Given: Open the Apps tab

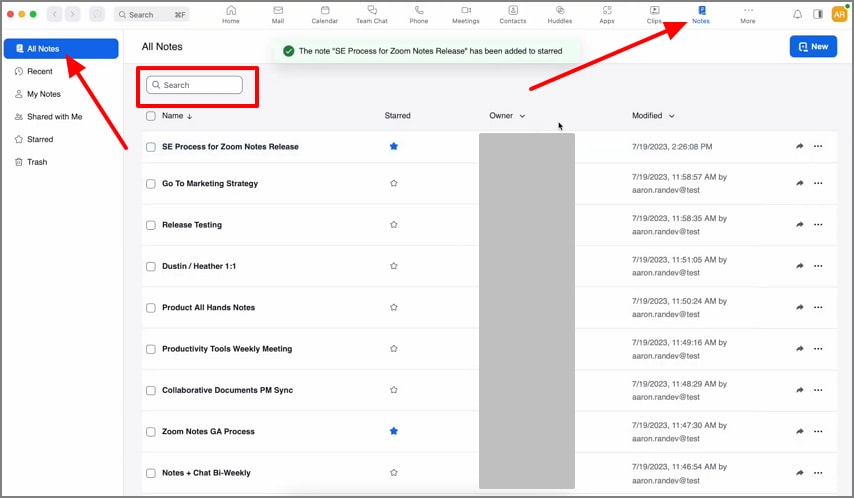Looking at the screenshot, I should 607,15.
